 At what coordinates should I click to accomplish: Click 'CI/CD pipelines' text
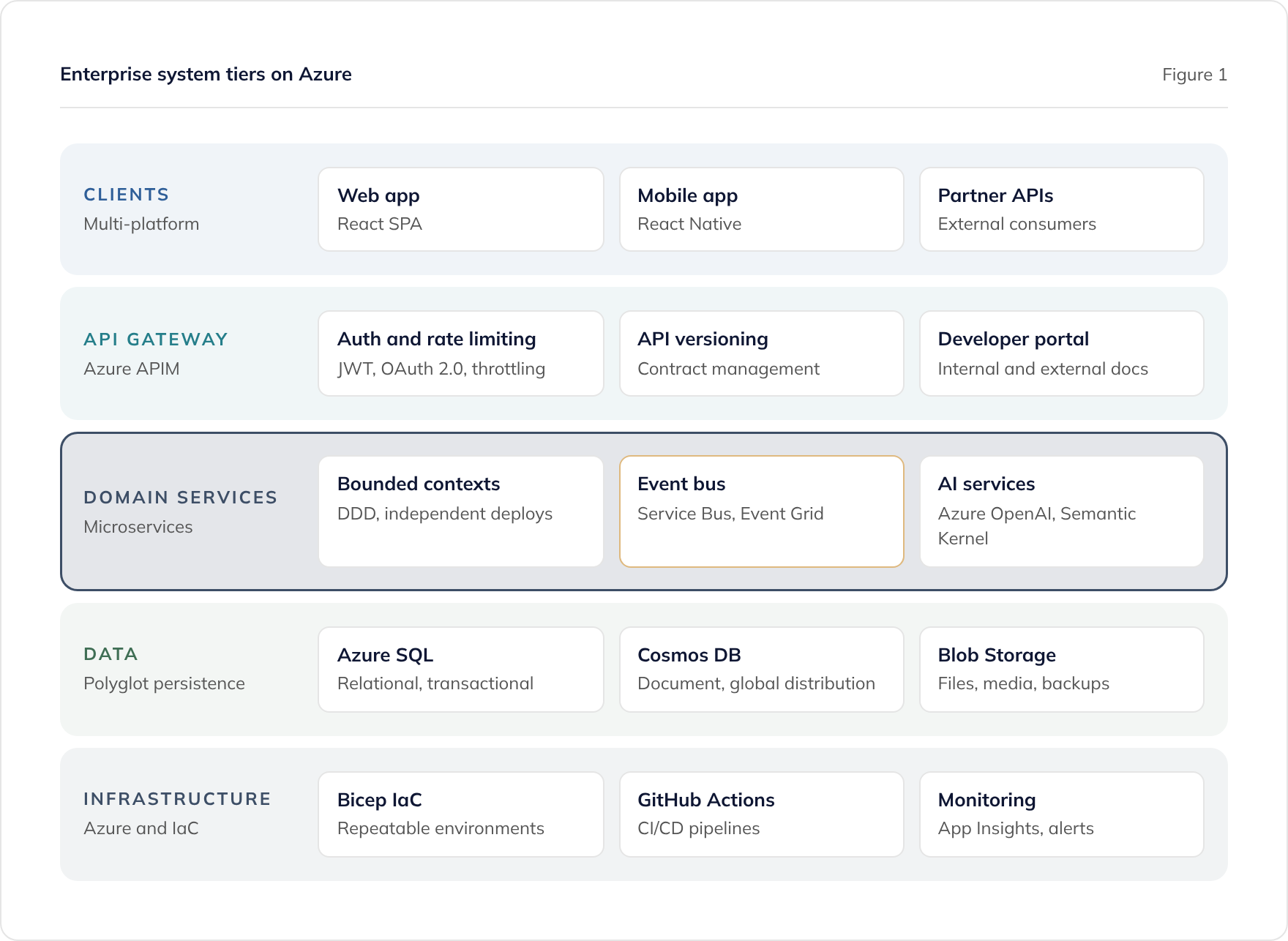click(699, 828)
